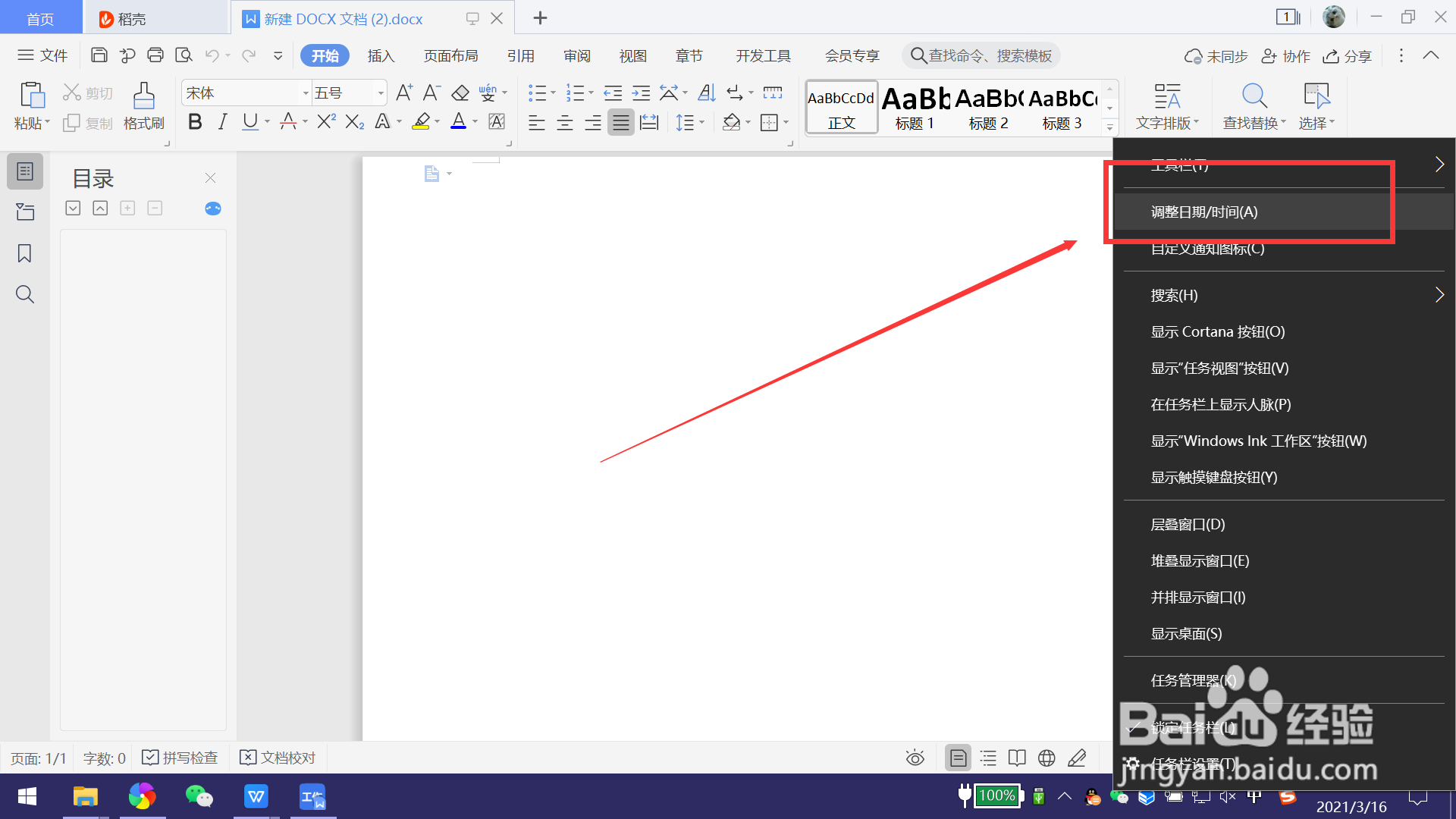1456x819 pixels.
Task: Click the clear formatting eraser icon
Action: pyautogui.click(x=460, y=93)
